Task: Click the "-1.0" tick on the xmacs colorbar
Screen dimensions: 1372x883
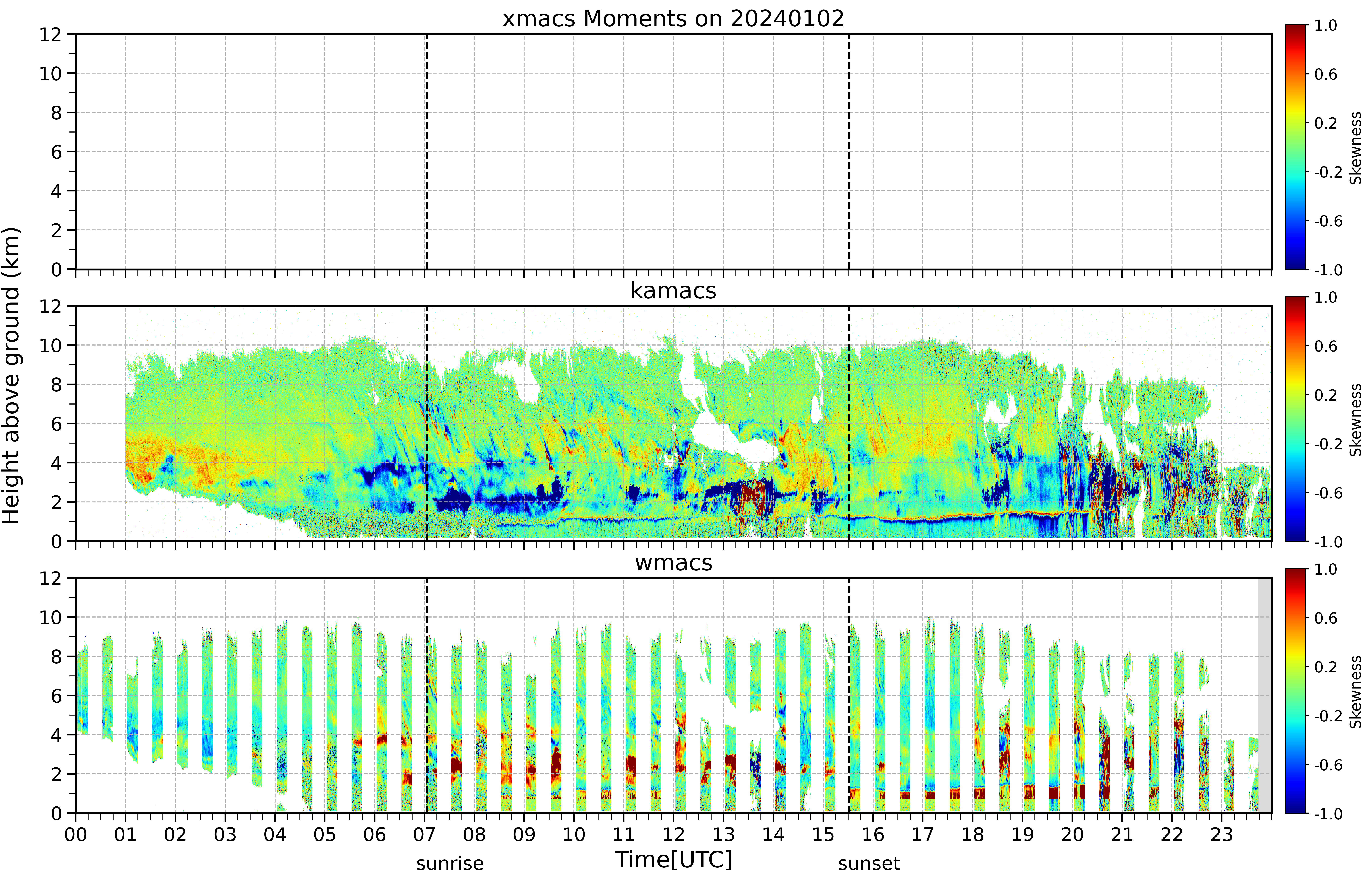Action: pyautogui.click(x=1329, y=270)
